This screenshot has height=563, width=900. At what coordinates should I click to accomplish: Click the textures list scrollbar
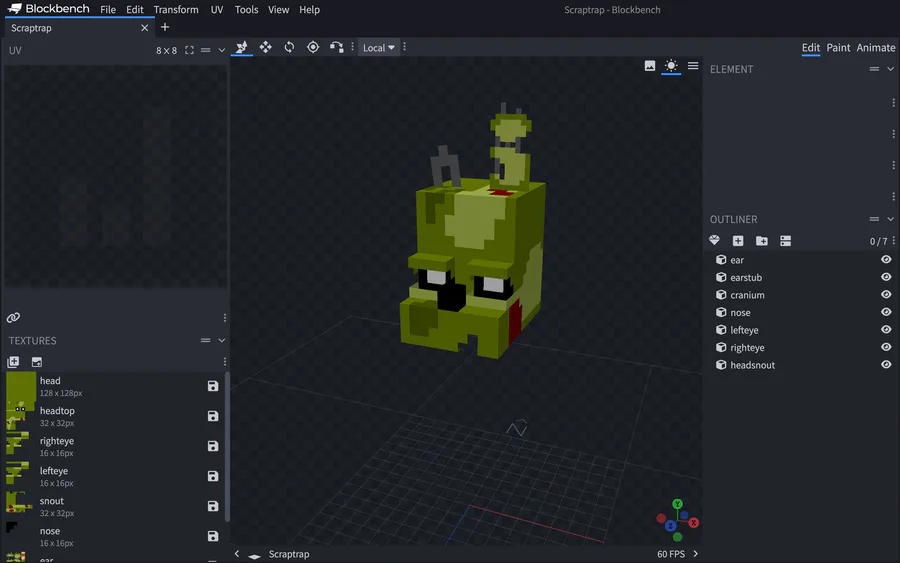[x=227, y=446]
